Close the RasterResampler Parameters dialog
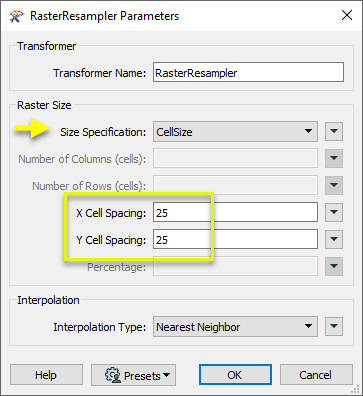 tap(347, 15)
